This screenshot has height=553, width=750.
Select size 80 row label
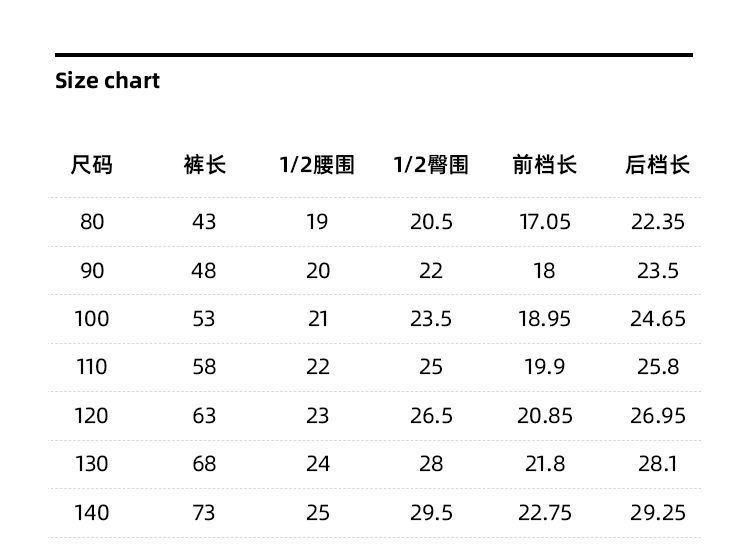[92, 222]
